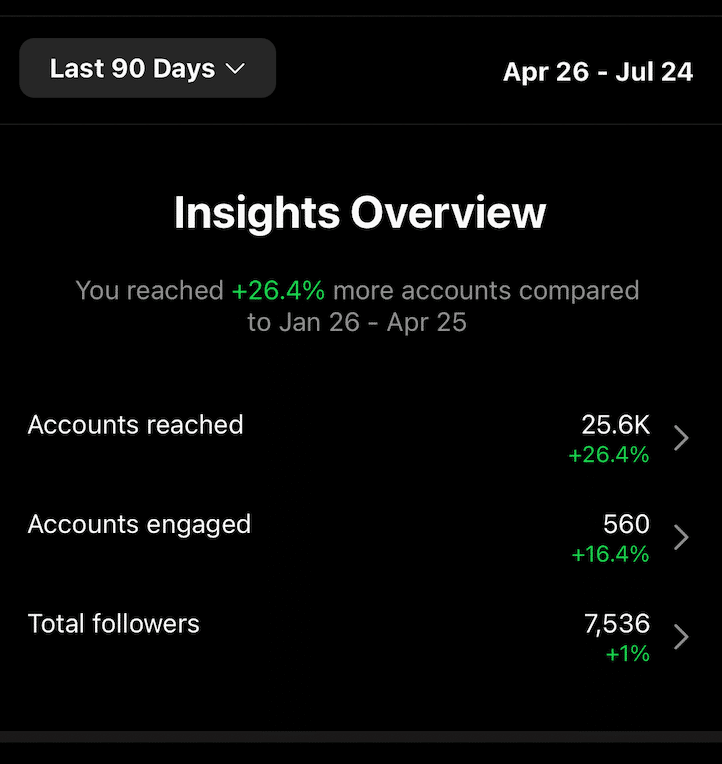Open the Total followers row
Image resolution: width=722 pixels, height=764 pixels.
(361, 637)
